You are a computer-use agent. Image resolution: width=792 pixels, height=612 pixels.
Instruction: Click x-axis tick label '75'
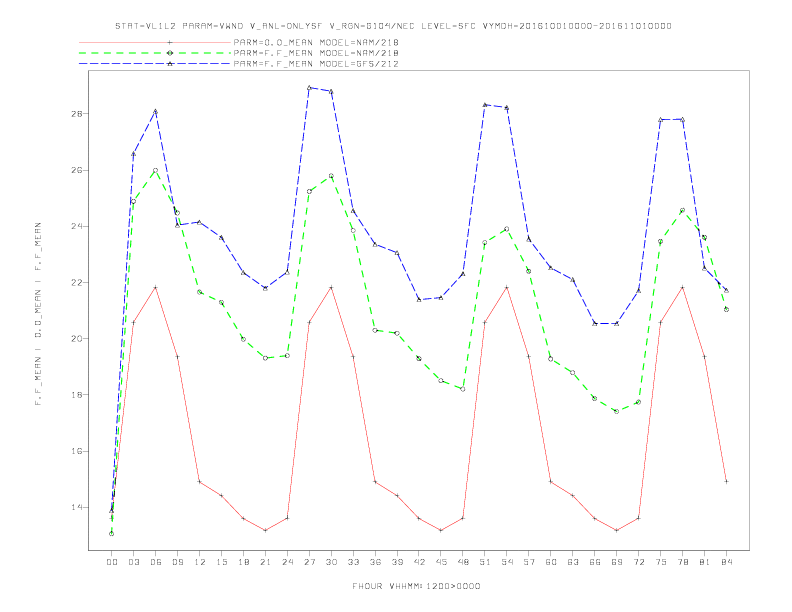pyautogui.click(x=661, y=562)
